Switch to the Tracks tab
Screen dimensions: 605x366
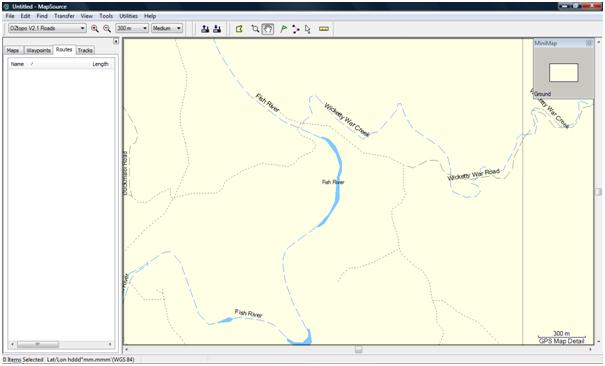tap(85, 50)
